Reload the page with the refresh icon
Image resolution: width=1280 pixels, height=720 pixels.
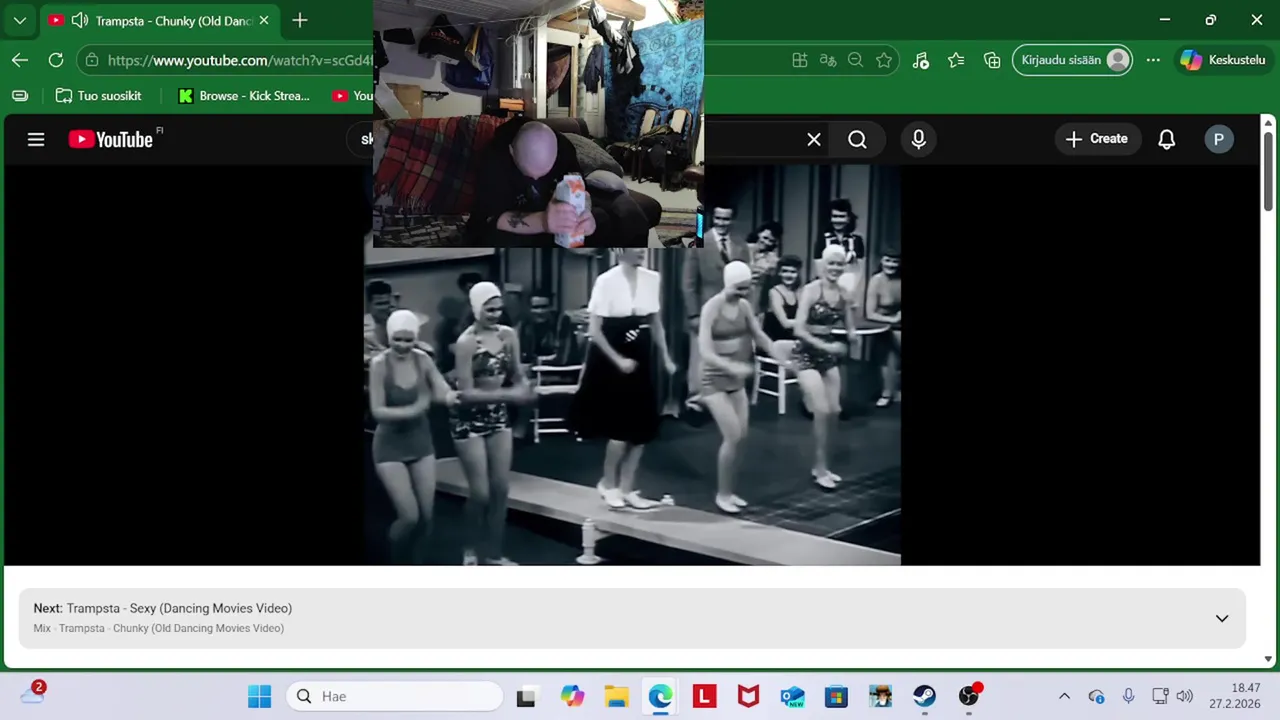(56, 60)
